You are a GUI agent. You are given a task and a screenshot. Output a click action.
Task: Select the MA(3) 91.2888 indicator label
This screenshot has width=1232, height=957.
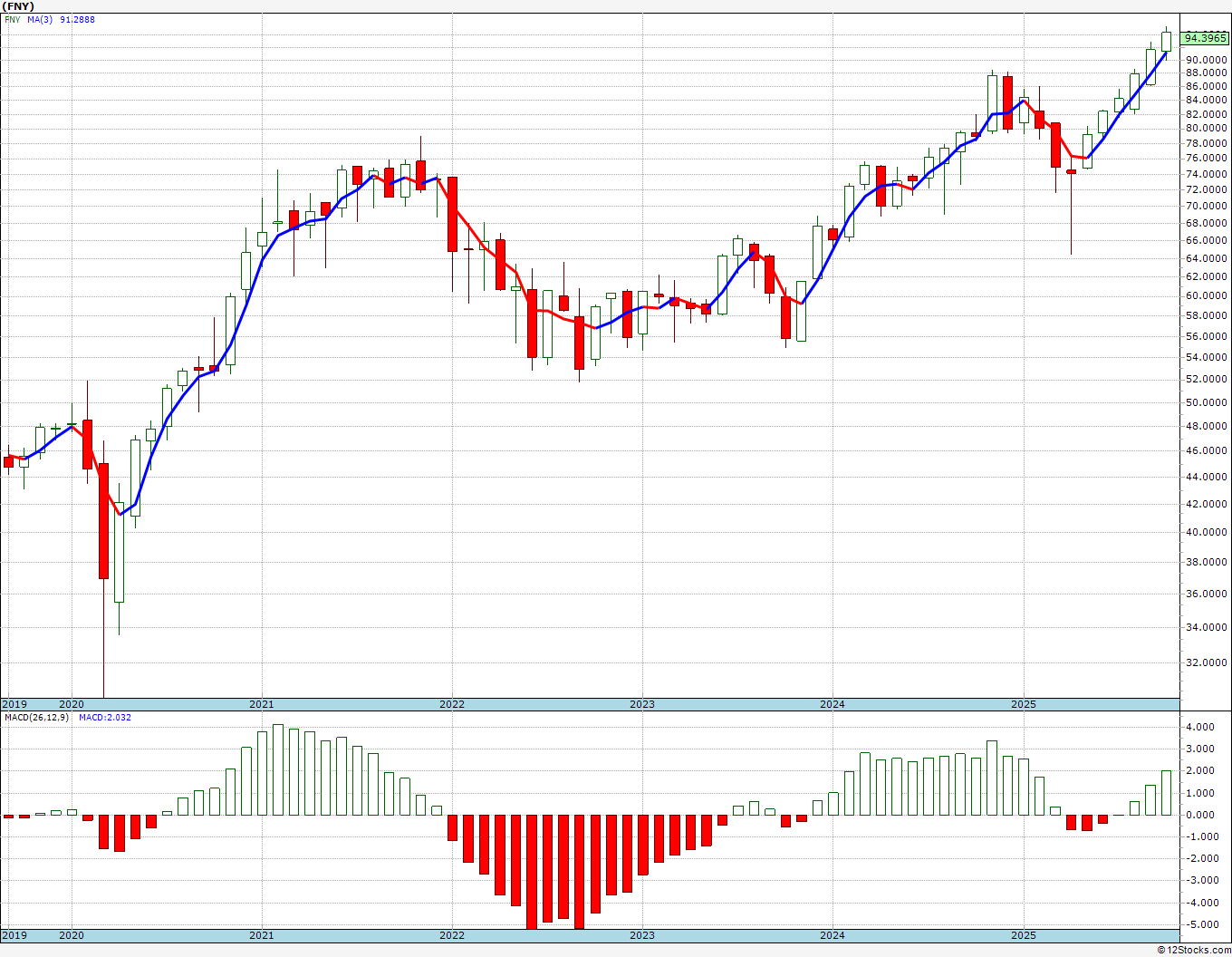(x=61, y=19)
